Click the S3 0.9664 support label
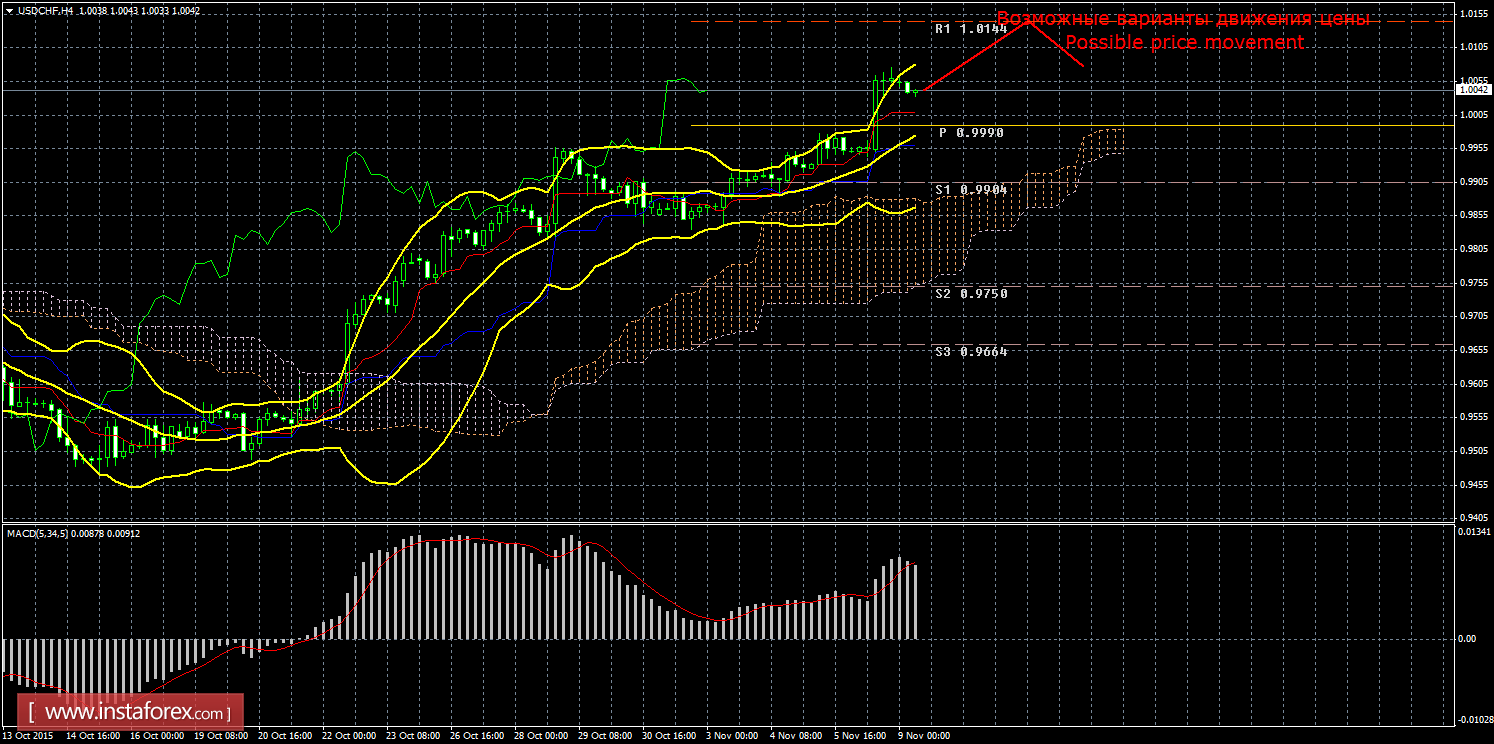The height and width of the screenshot is (744, 1494). tap(971, 351)
